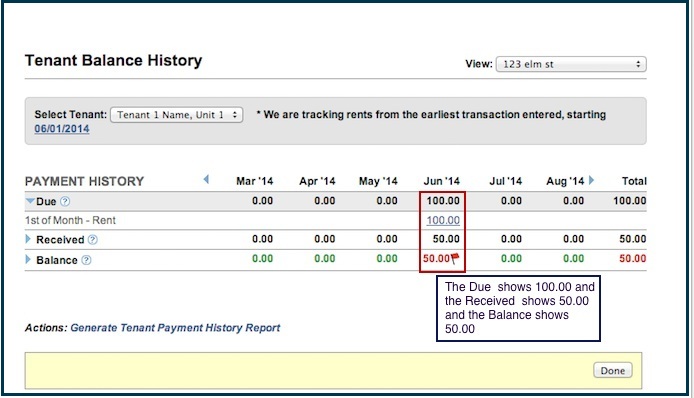Click the green Balance 0.00 for May
This screenshot has width=694, height=398.
tap(387, 259)
